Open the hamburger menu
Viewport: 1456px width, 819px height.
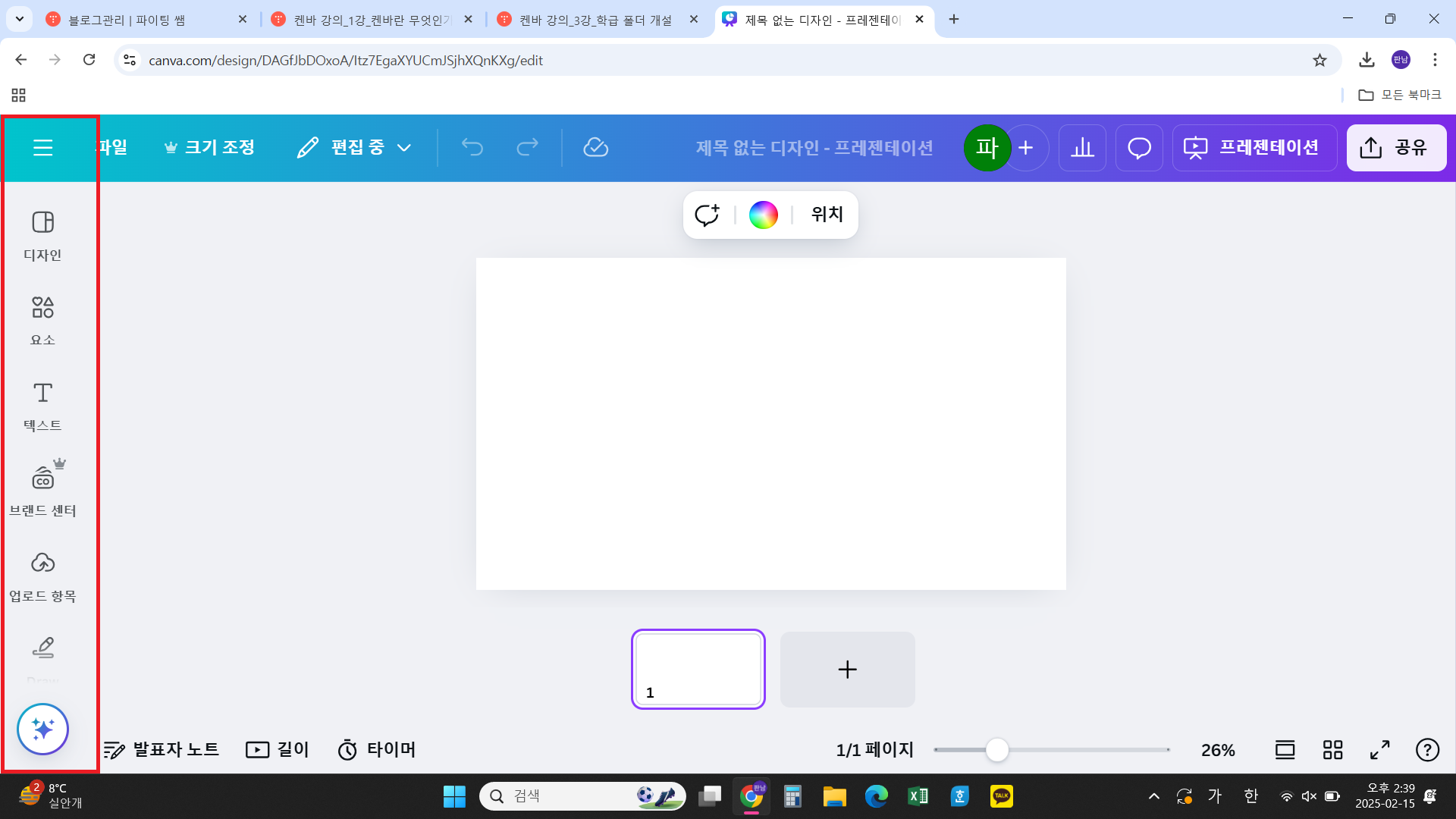(43, 148)
